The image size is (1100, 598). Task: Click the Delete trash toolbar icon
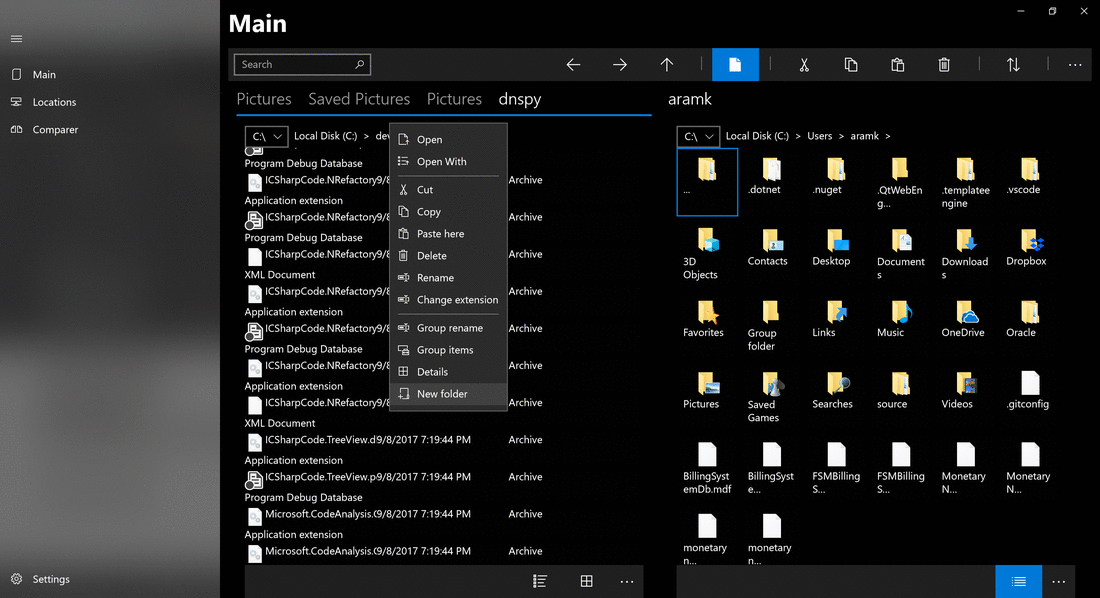coord(944,65)
